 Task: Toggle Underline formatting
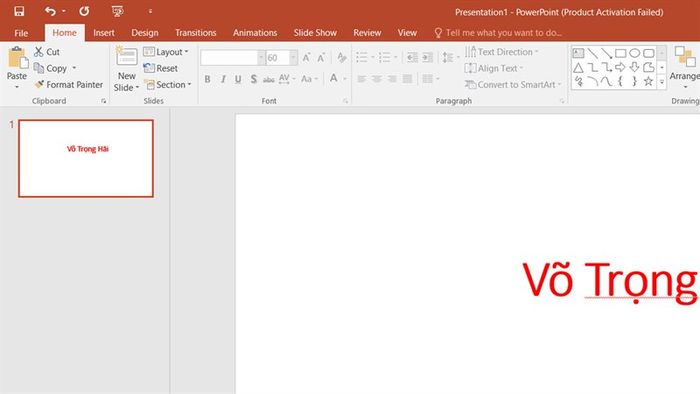coord(238,79)
